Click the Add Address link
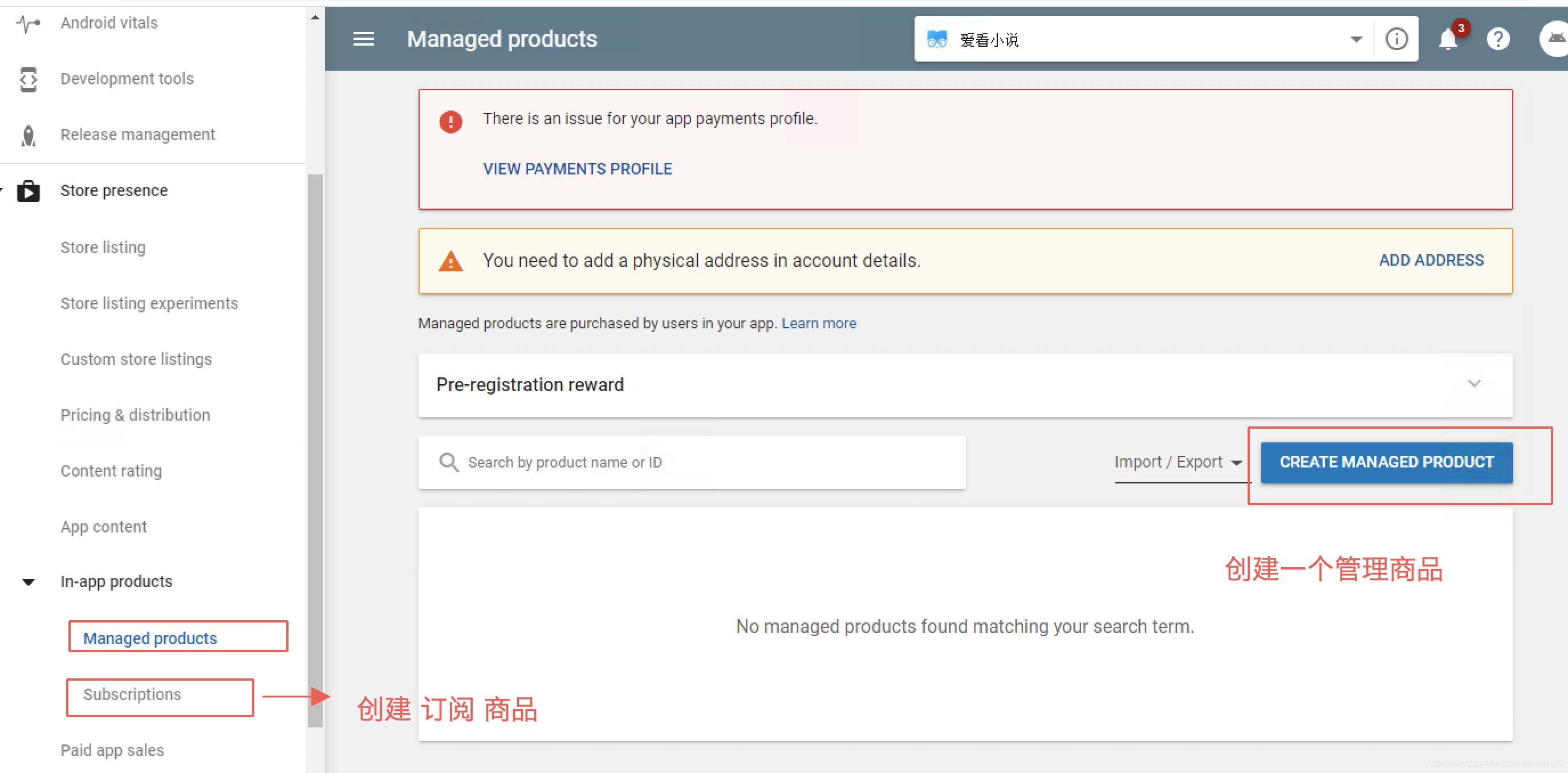This screenshot has width=1568, height=773. click(1431, 261)
